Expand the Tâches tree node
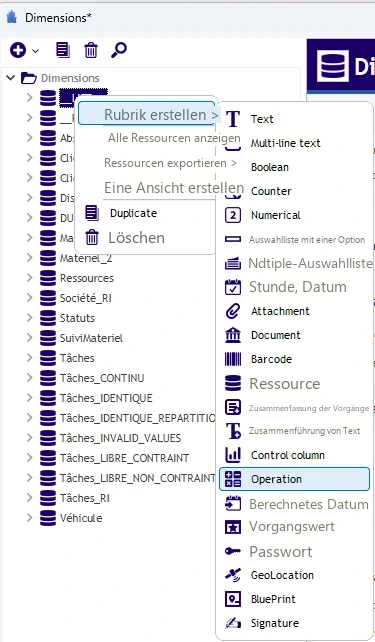The height and width of the screenshot is (642, 375). 29,358
